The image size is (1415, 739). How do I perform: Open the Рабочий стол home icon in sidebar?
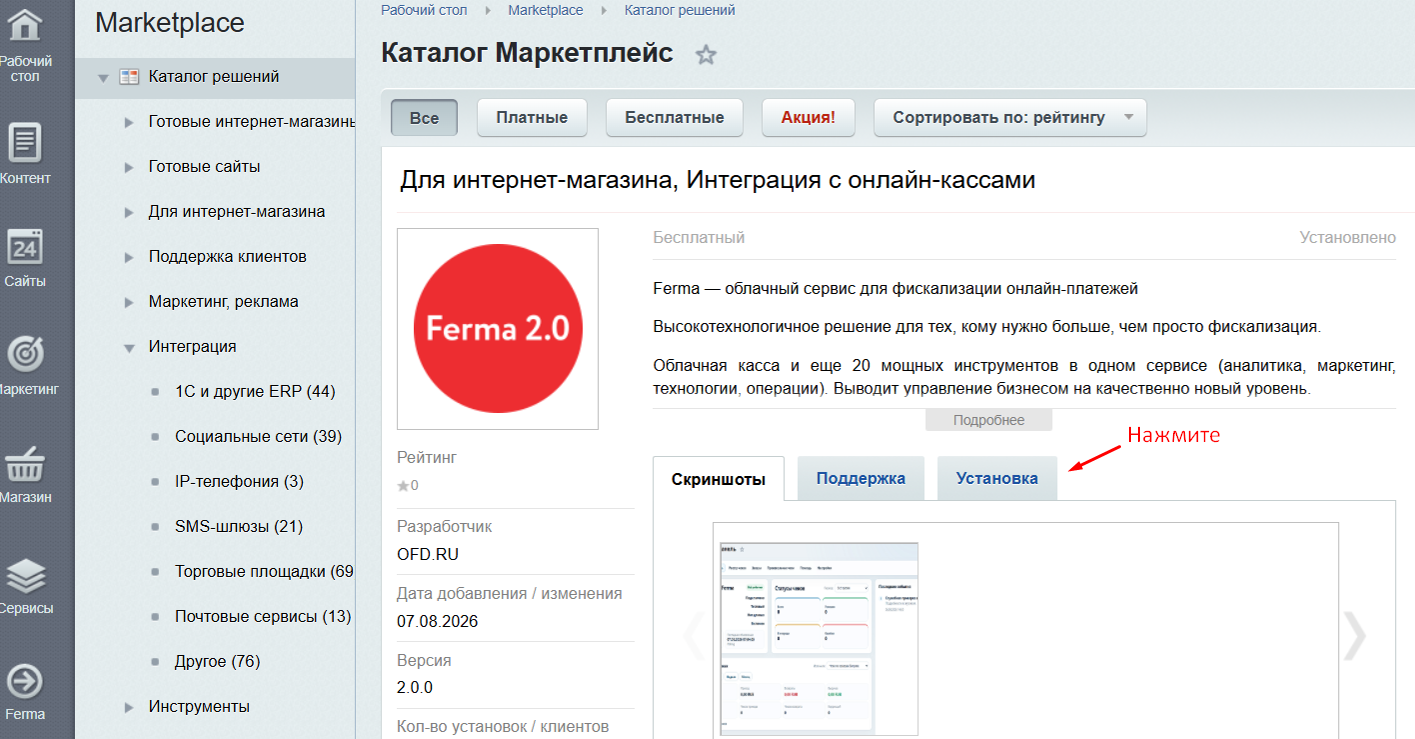point(25,25)
